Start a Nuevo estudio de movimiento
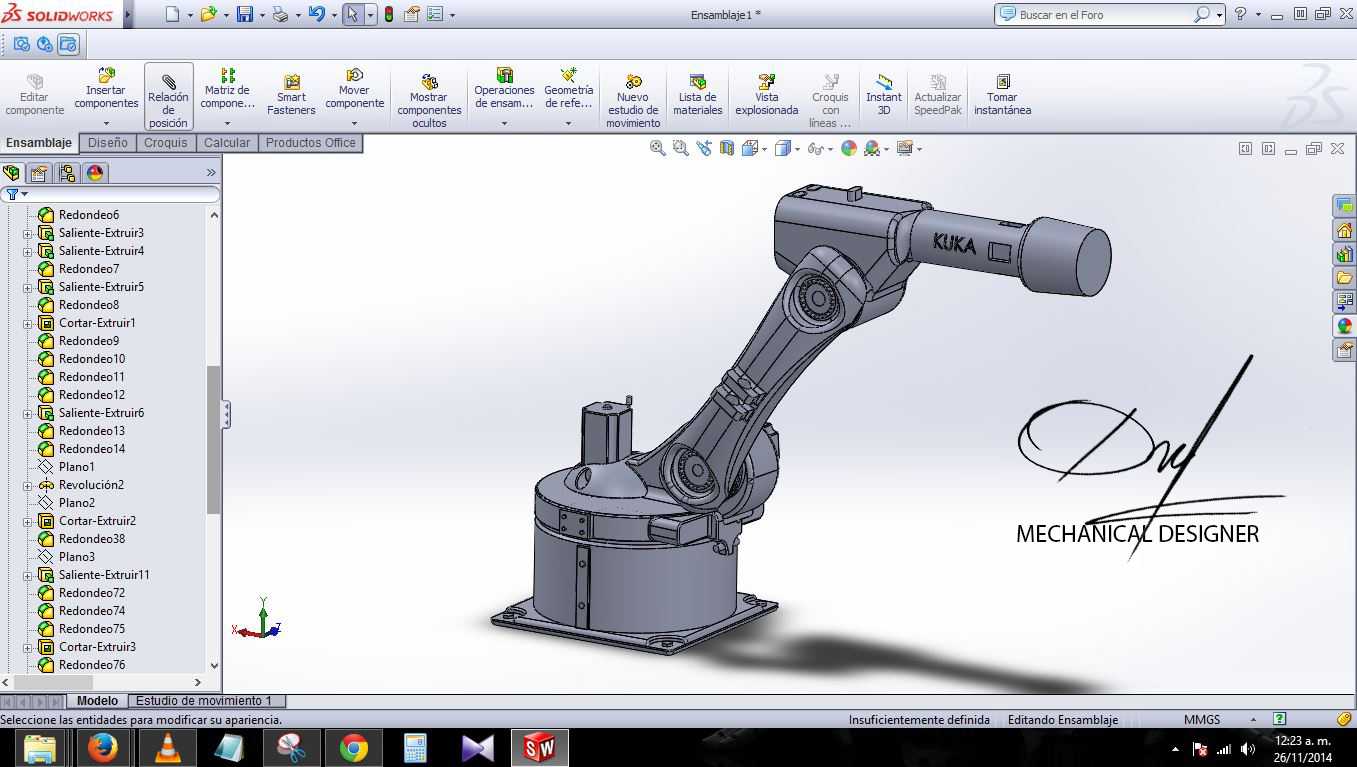Viewport: 1357px width, 767px height. tap(633, 100)
